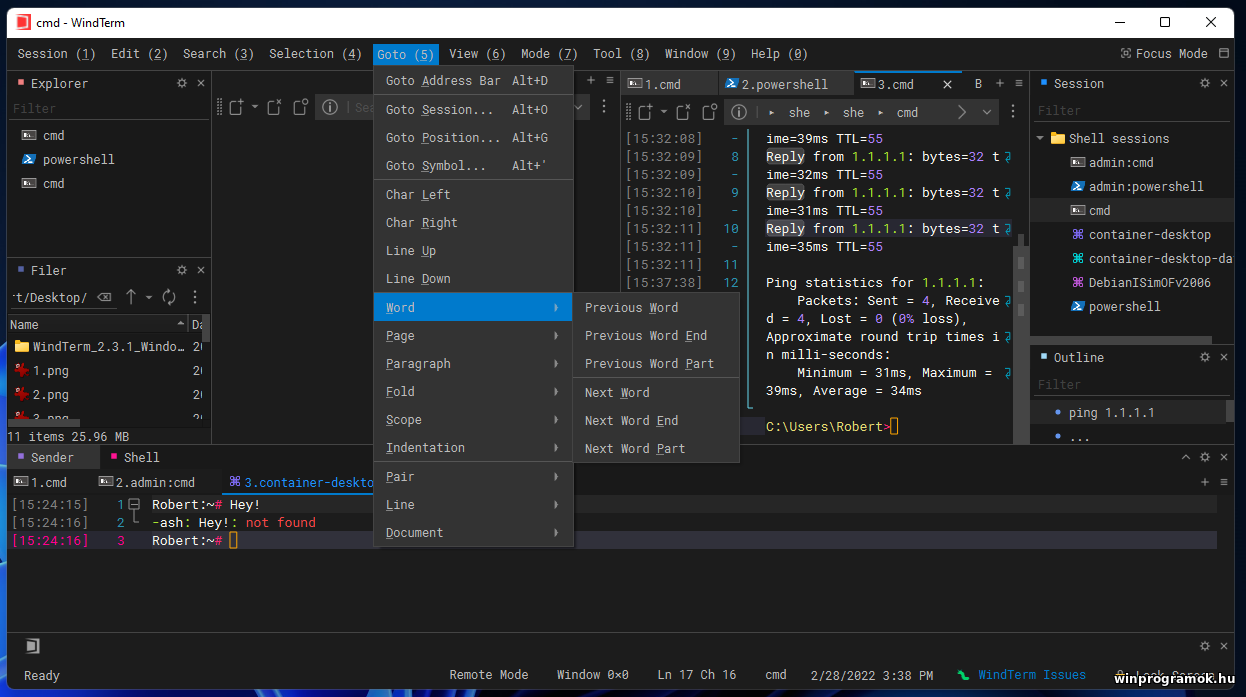Select DebianISimOFv2006 session

click(1149, 283)
